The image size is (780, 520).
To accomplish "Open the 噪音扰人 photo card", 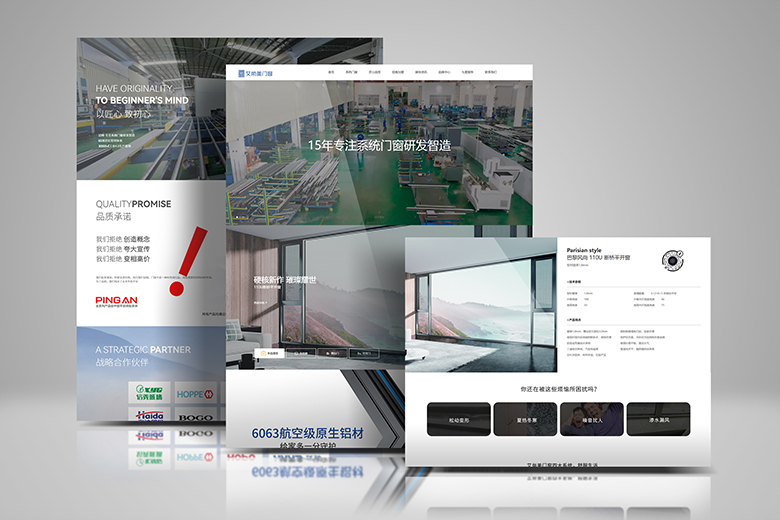I will point(591,419).
